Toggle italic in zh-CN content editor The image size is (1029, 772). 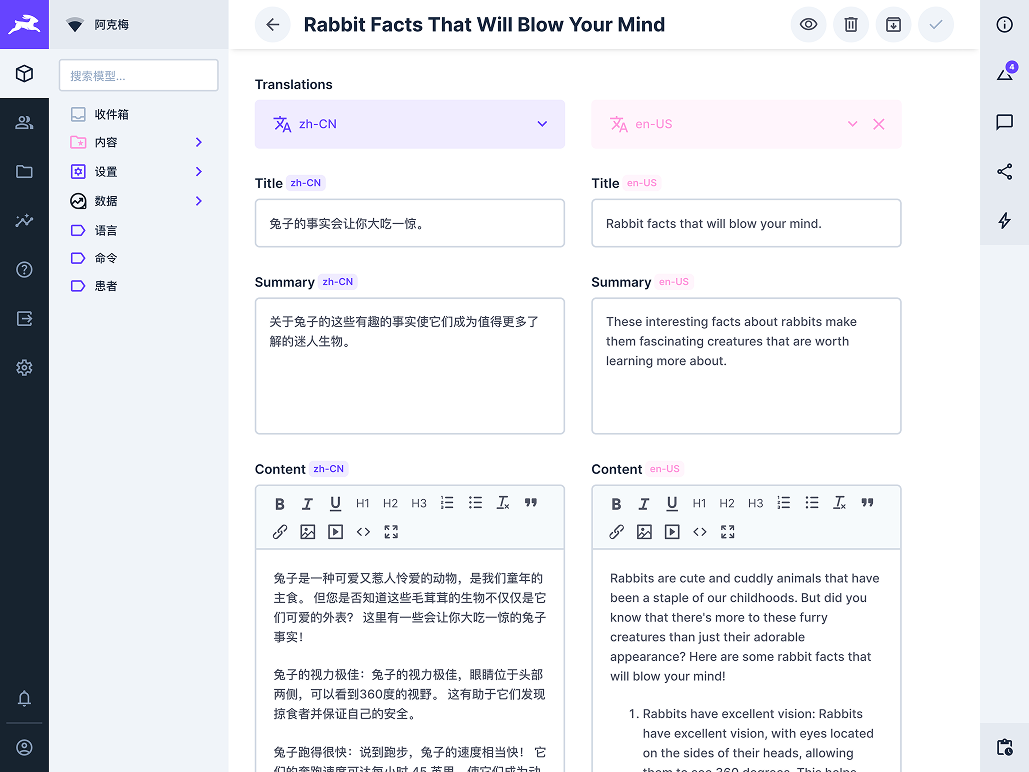point(307,504)
